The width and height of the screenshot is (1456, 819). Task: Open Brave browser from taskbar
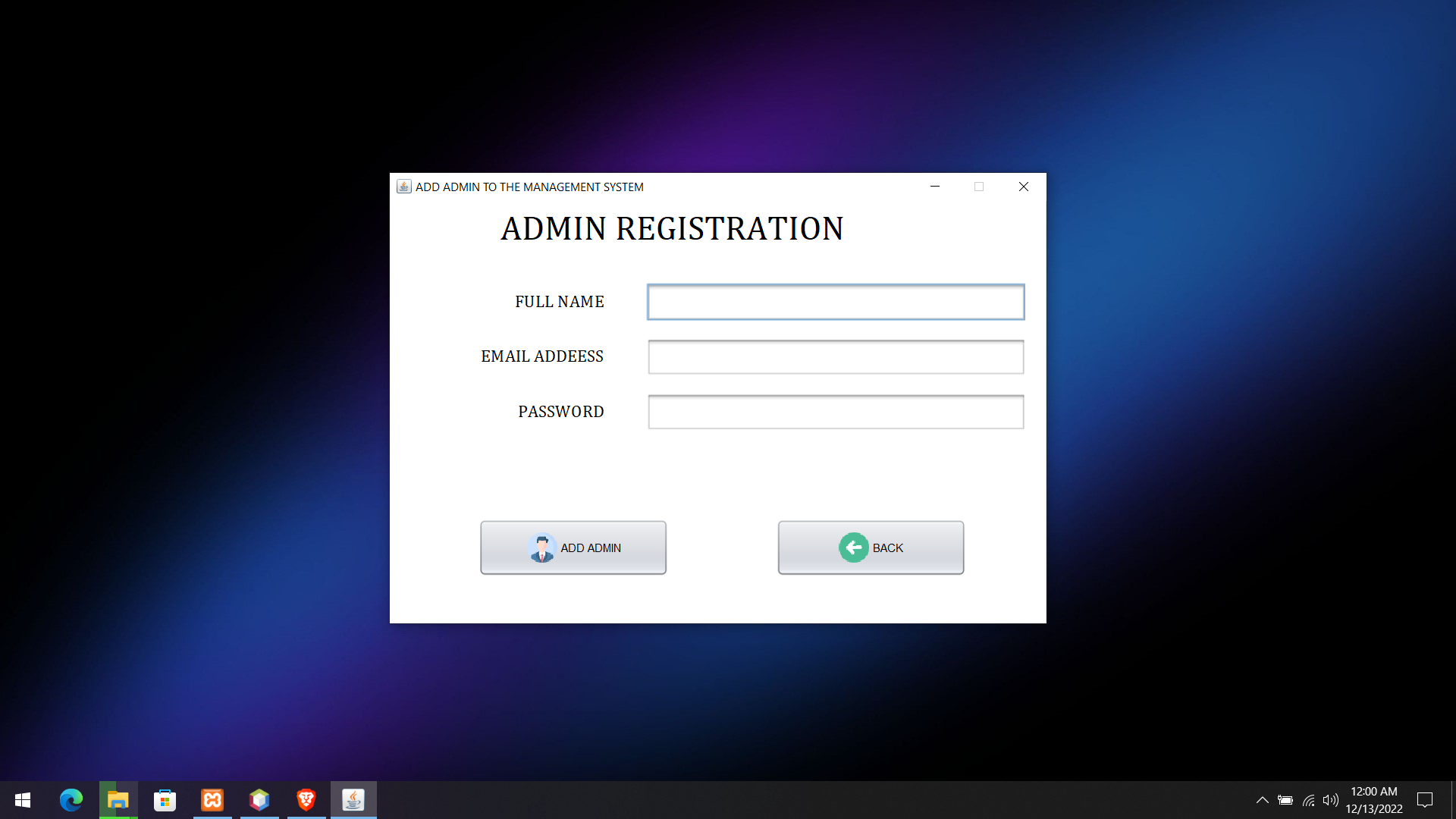click(306, 800)
